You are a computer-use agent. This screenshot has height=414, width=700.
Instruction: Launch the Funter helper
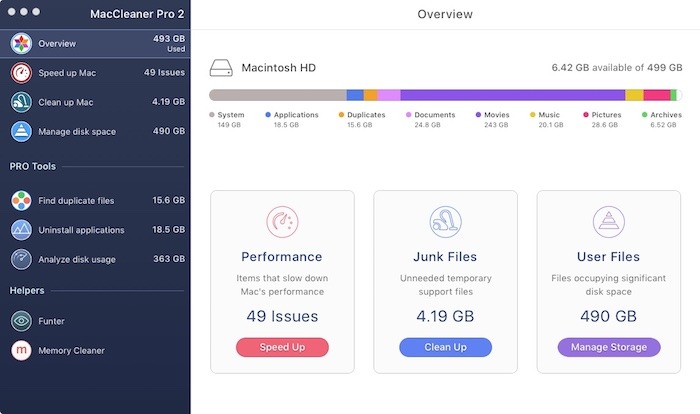pyautogui.click(x=95, y=321)
